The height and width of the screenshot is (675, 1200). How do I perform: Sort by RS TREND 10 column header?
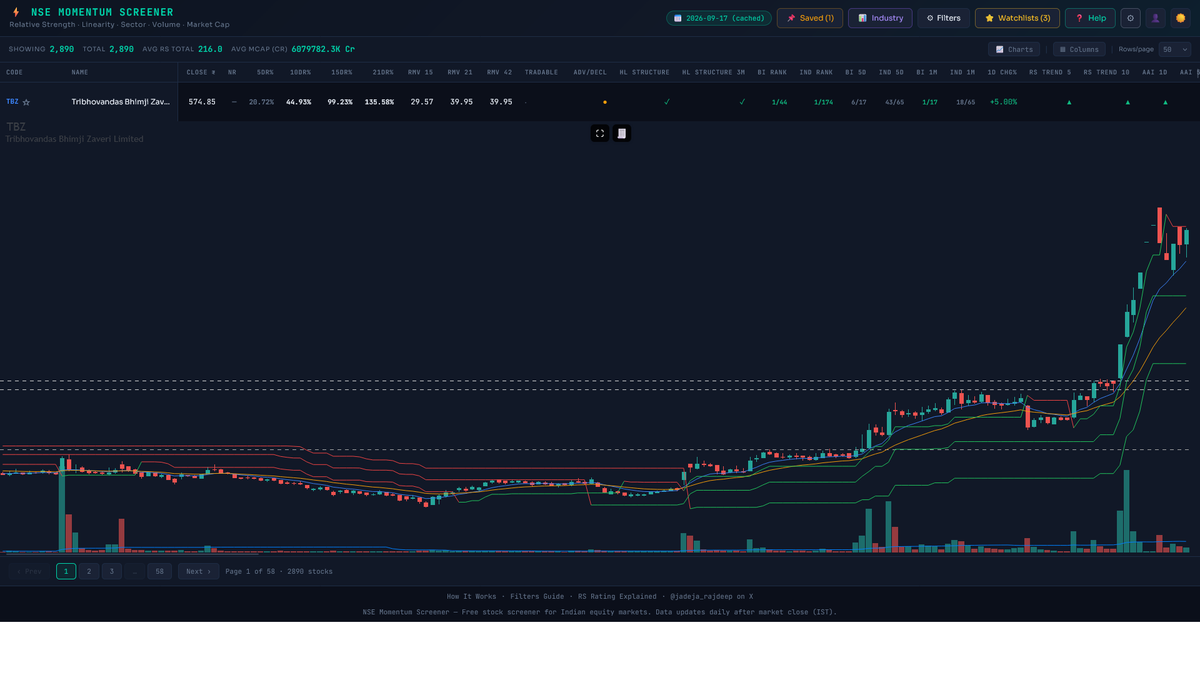pyautogui.click(x=1107, y=72)
